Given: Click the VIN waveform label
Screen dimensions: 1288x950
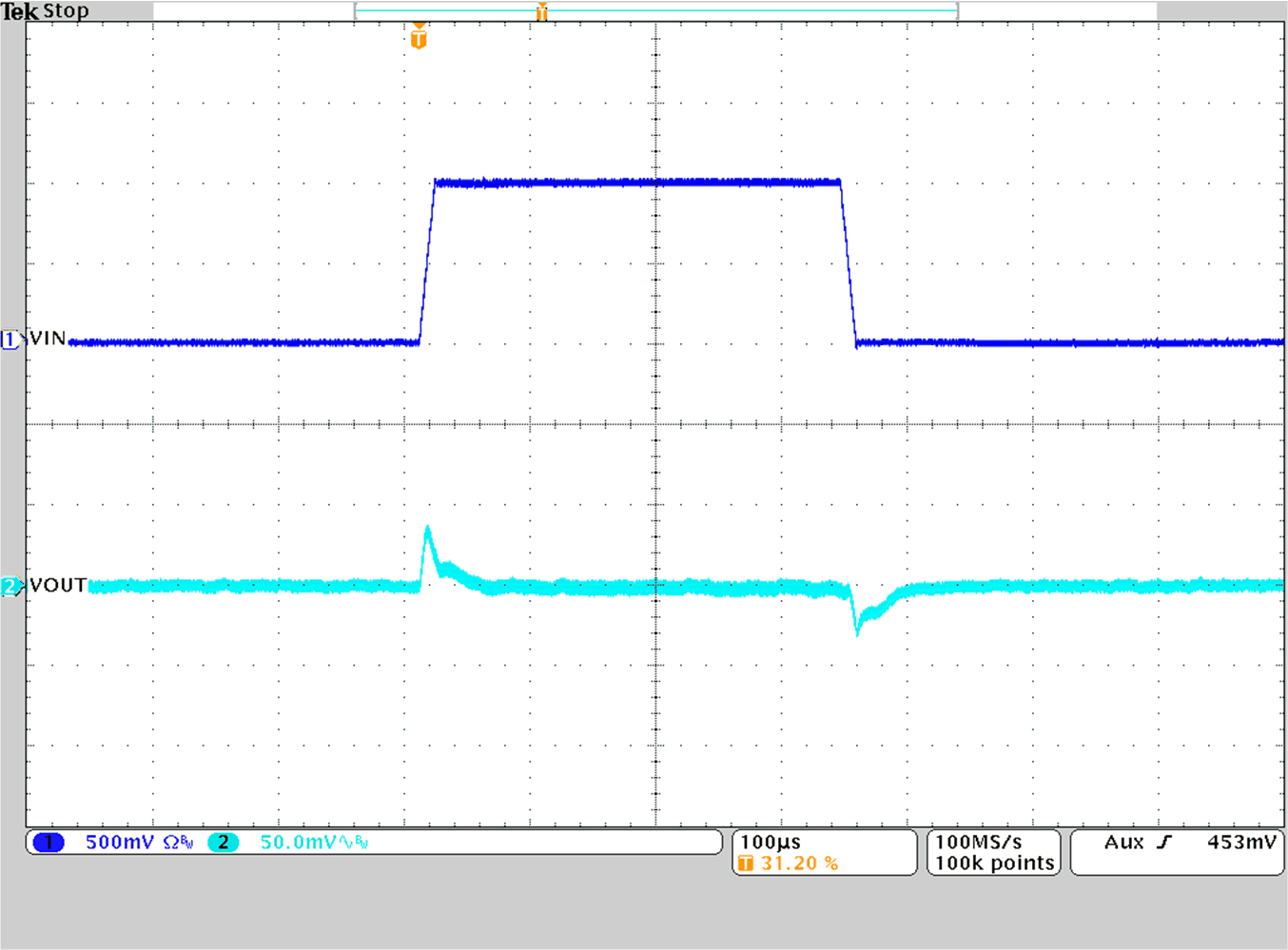Looking at the screenshot, I should (x=48, y=339).
